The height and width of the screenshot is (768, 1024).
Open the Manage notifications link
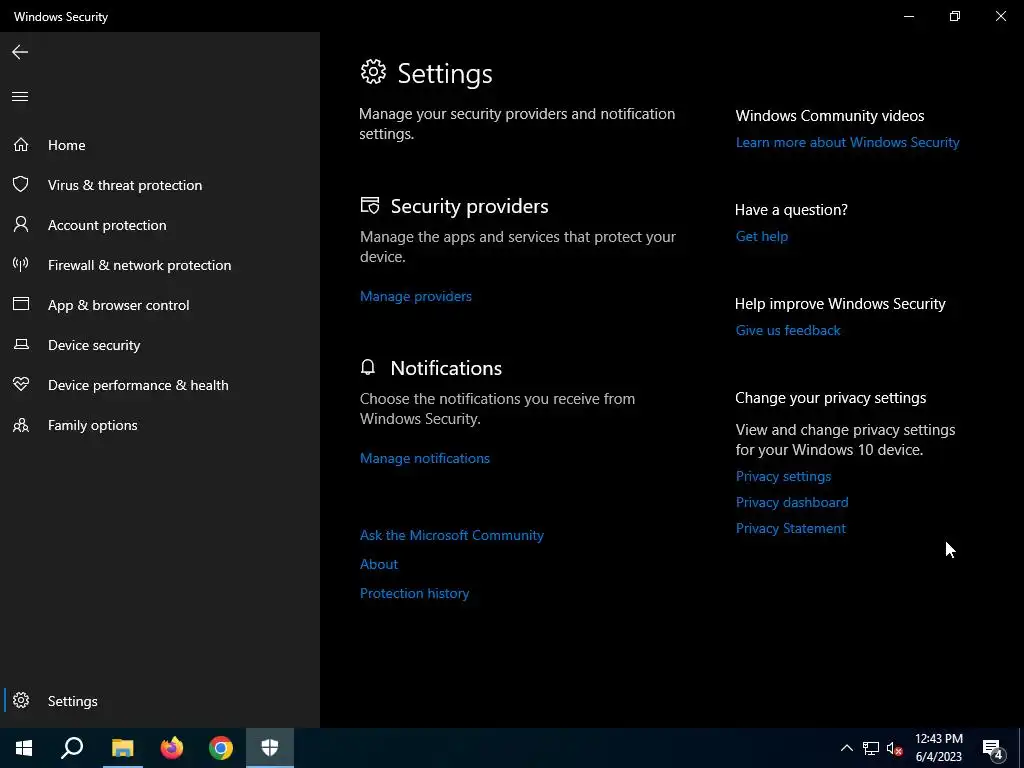[424, 458]
